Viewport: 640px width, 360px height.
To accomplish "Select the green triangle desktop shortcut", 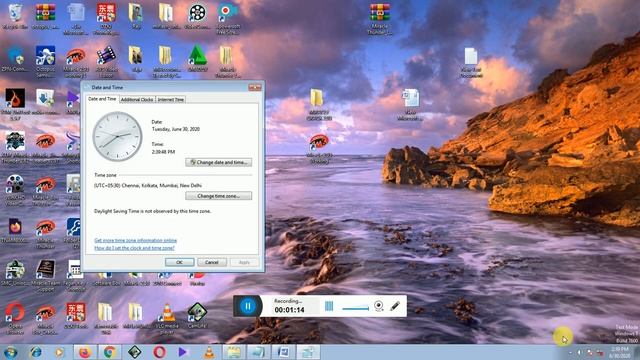I will [x=198, y=59].
